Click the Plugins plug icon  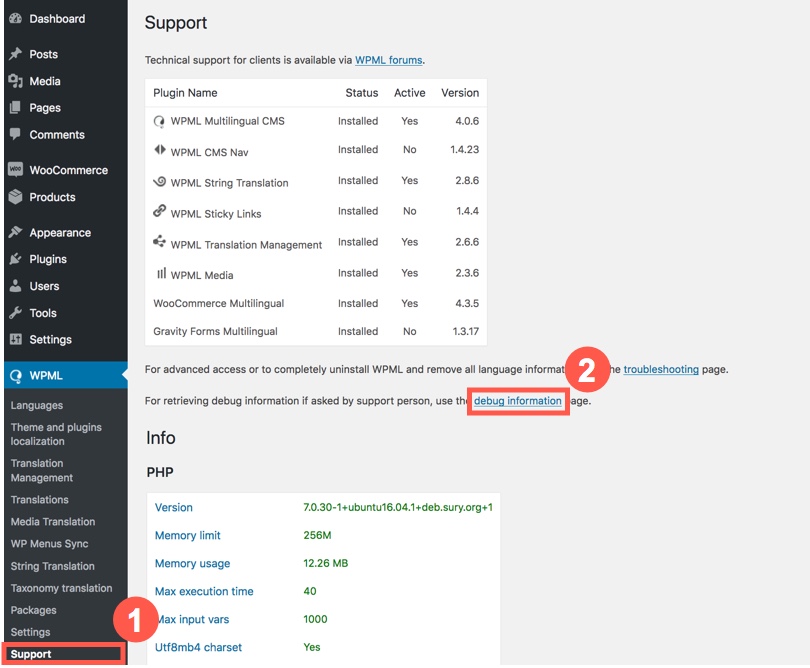point(15,259)
